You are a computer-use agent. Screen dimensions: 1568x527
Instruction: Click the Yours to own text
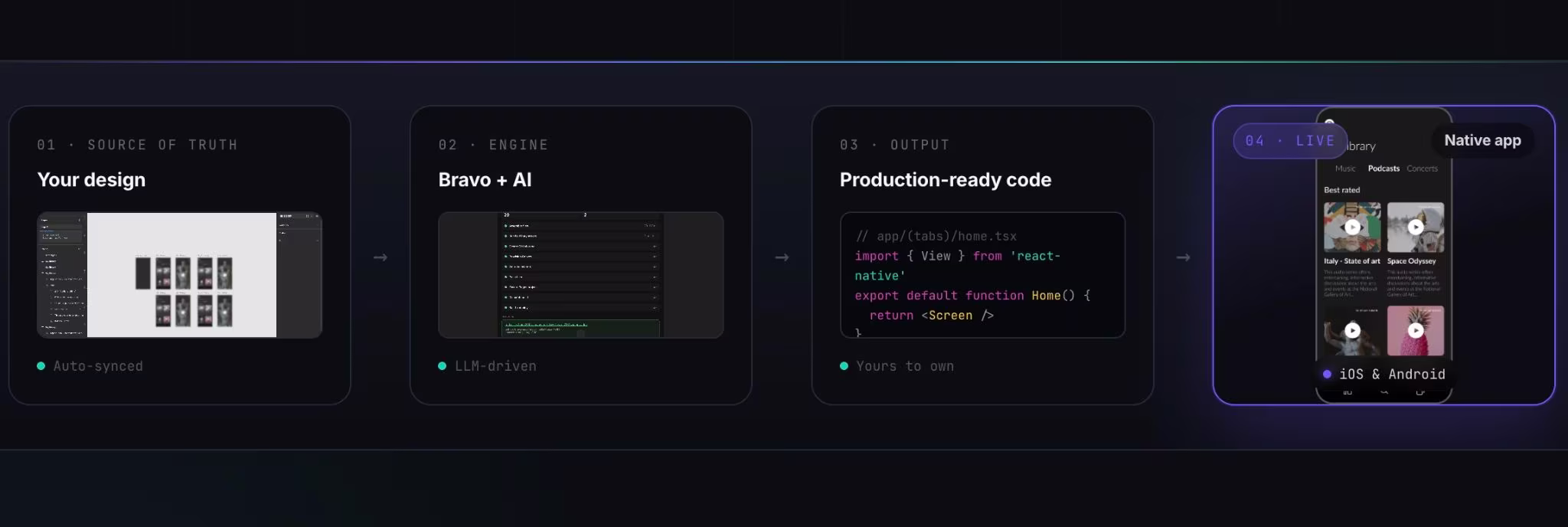point(905,366)
